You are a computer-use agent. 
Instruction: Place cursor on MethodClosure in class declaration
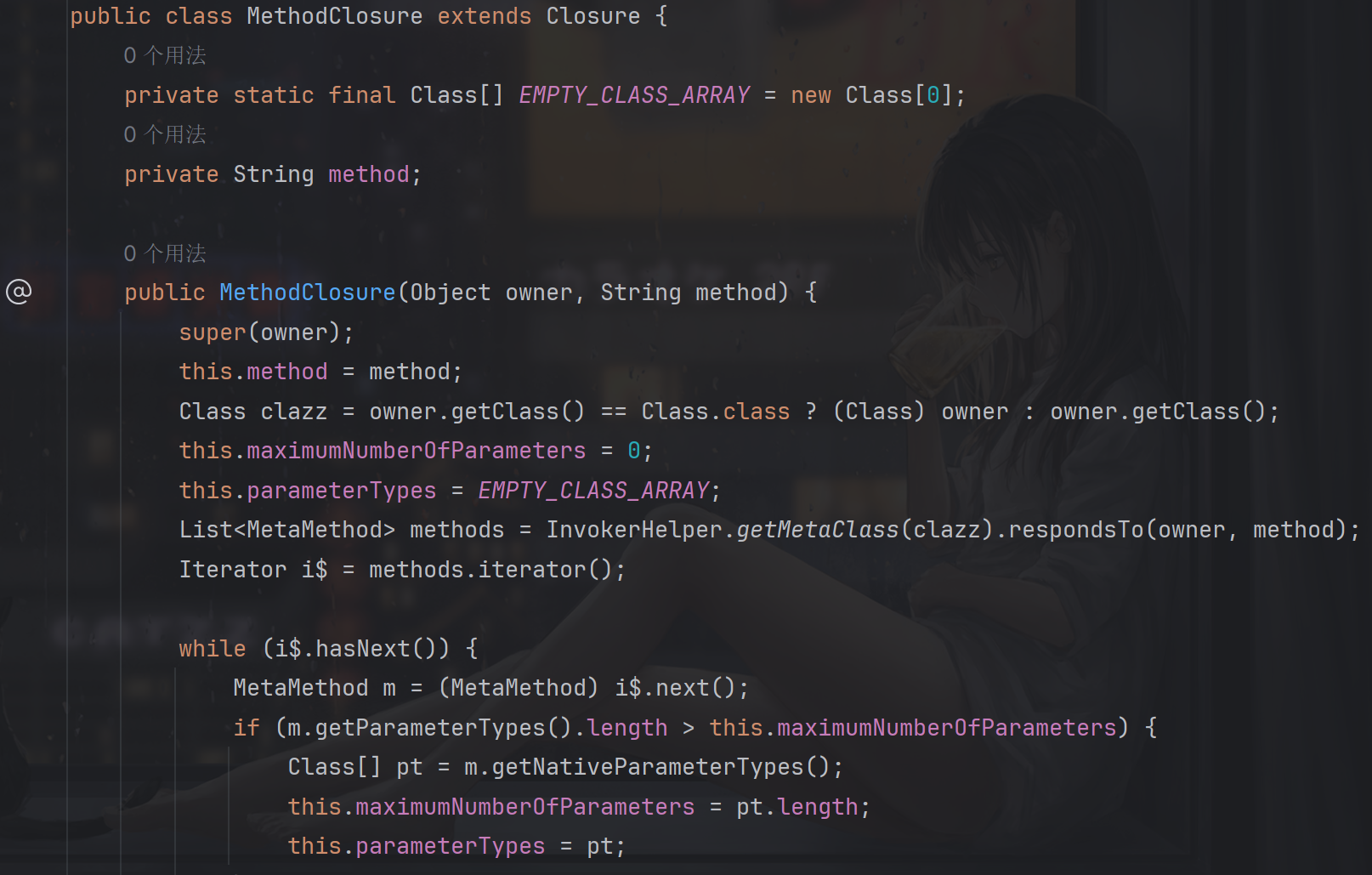tap(334, 16)
